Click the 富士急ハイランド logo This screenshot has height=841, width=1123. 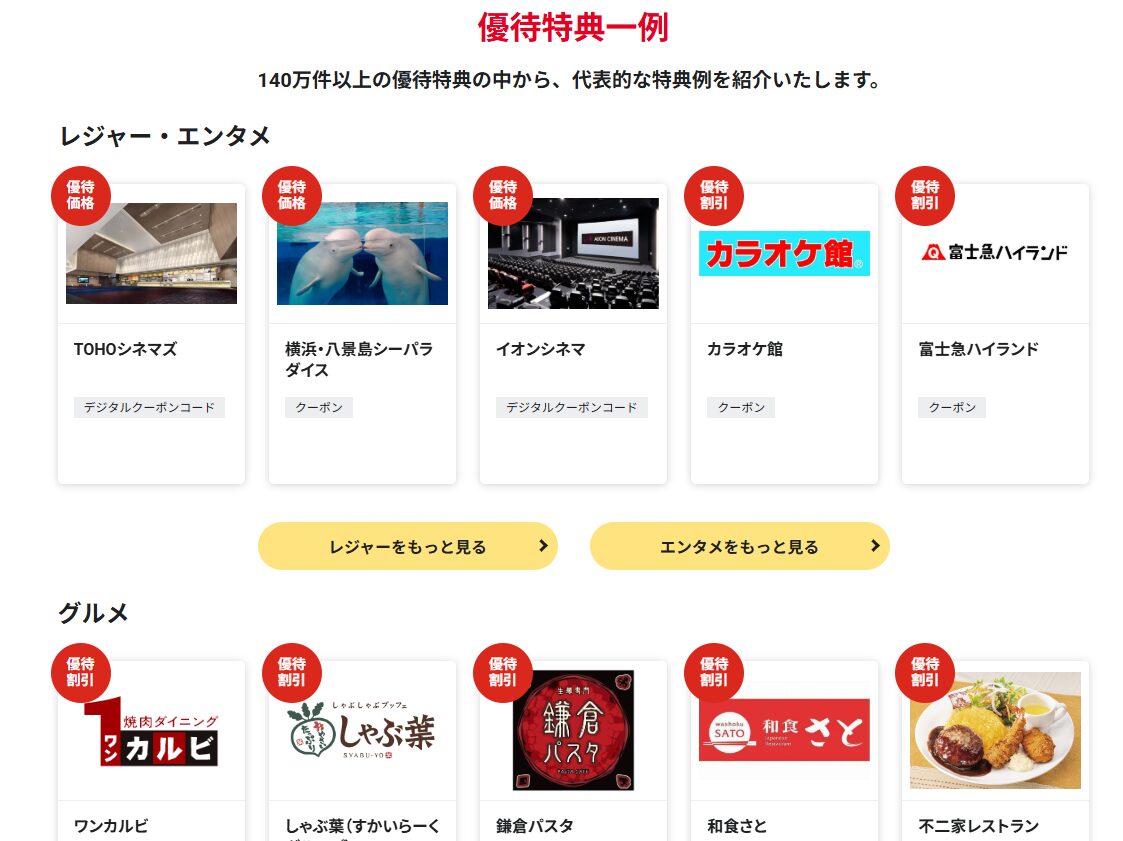tap(995, 252)
